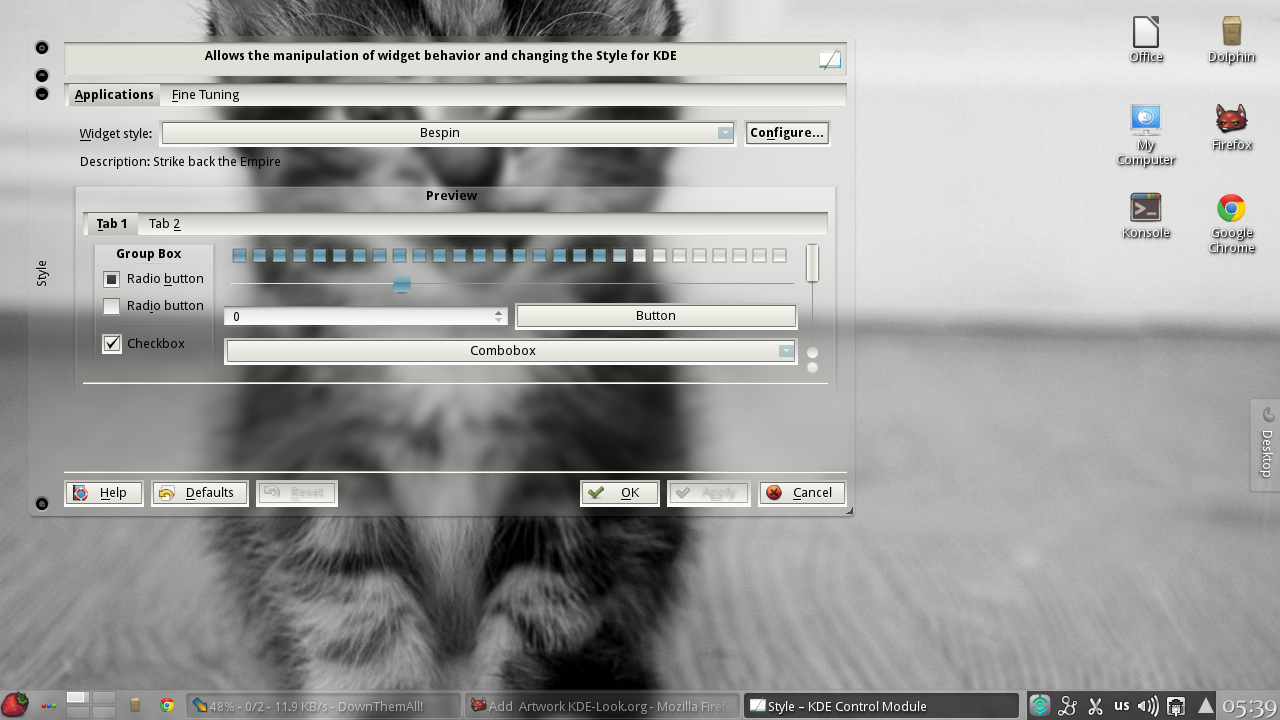Image resolution: width=1280 pixels, height=720 pixels.
Task: Click the topmost round button on window's left edge
Action: 42,48
